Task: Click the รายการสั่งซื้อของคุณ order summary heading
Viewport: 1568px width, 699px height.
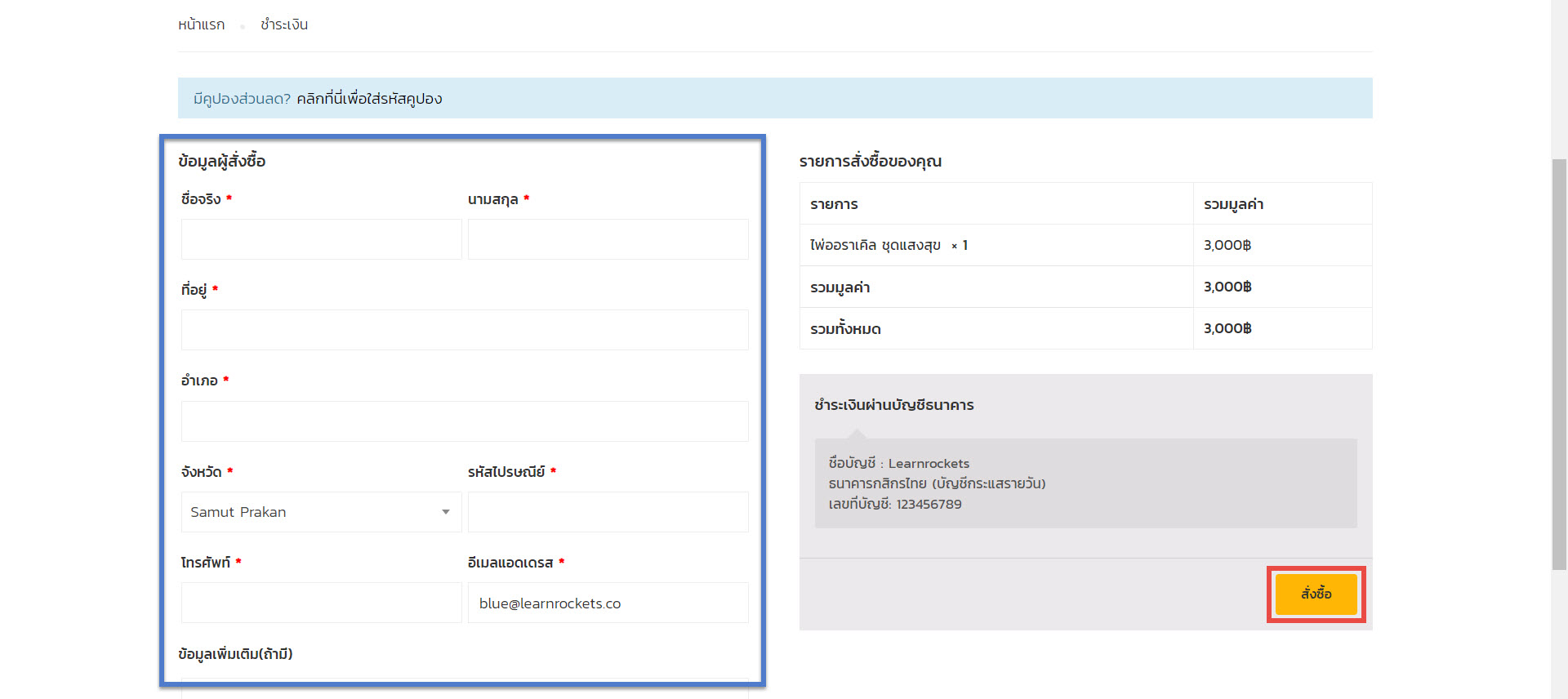Action: coord(870,162)
